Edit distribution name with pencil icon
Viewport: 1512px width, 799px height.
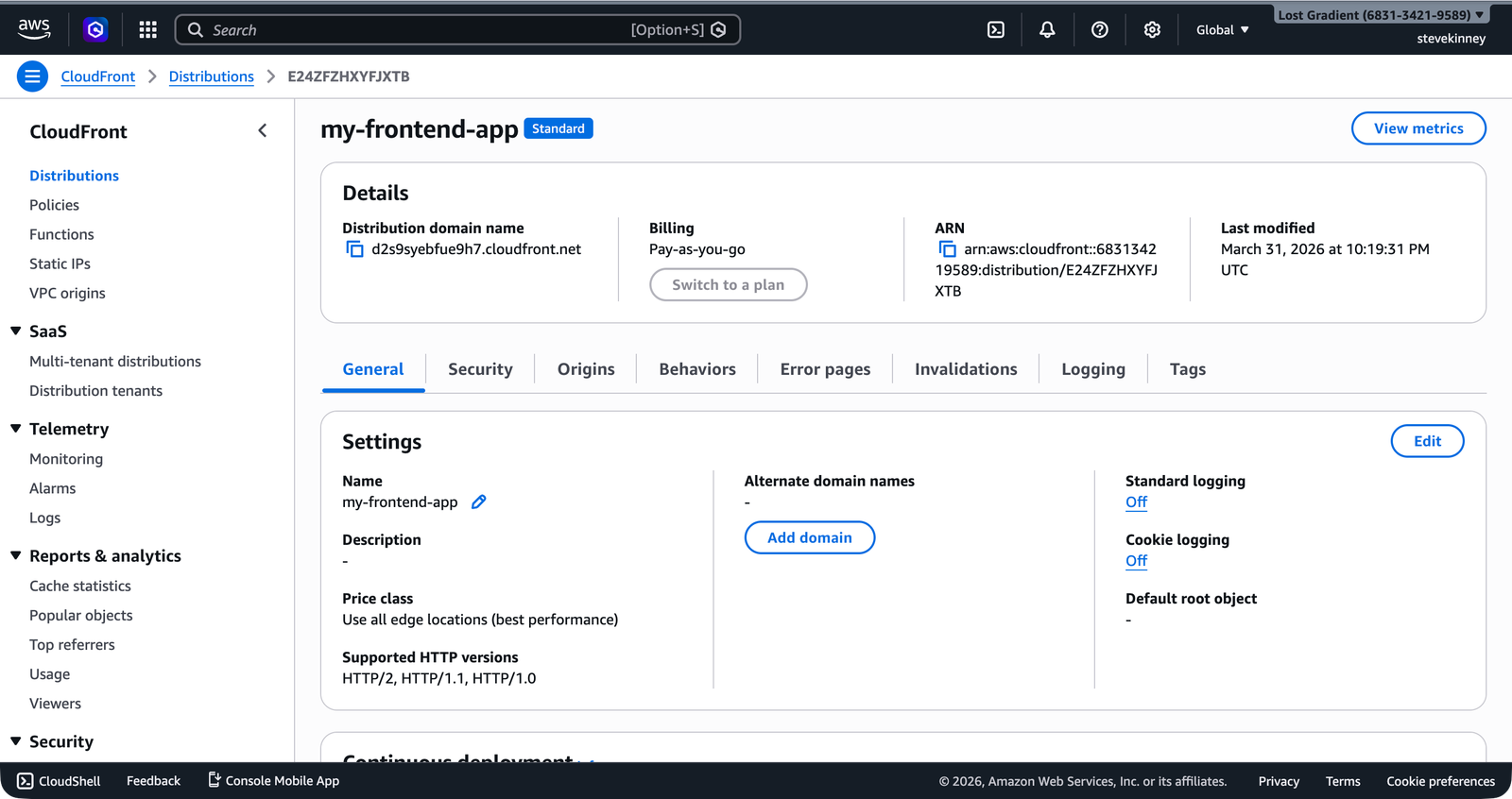click(479, 502)
